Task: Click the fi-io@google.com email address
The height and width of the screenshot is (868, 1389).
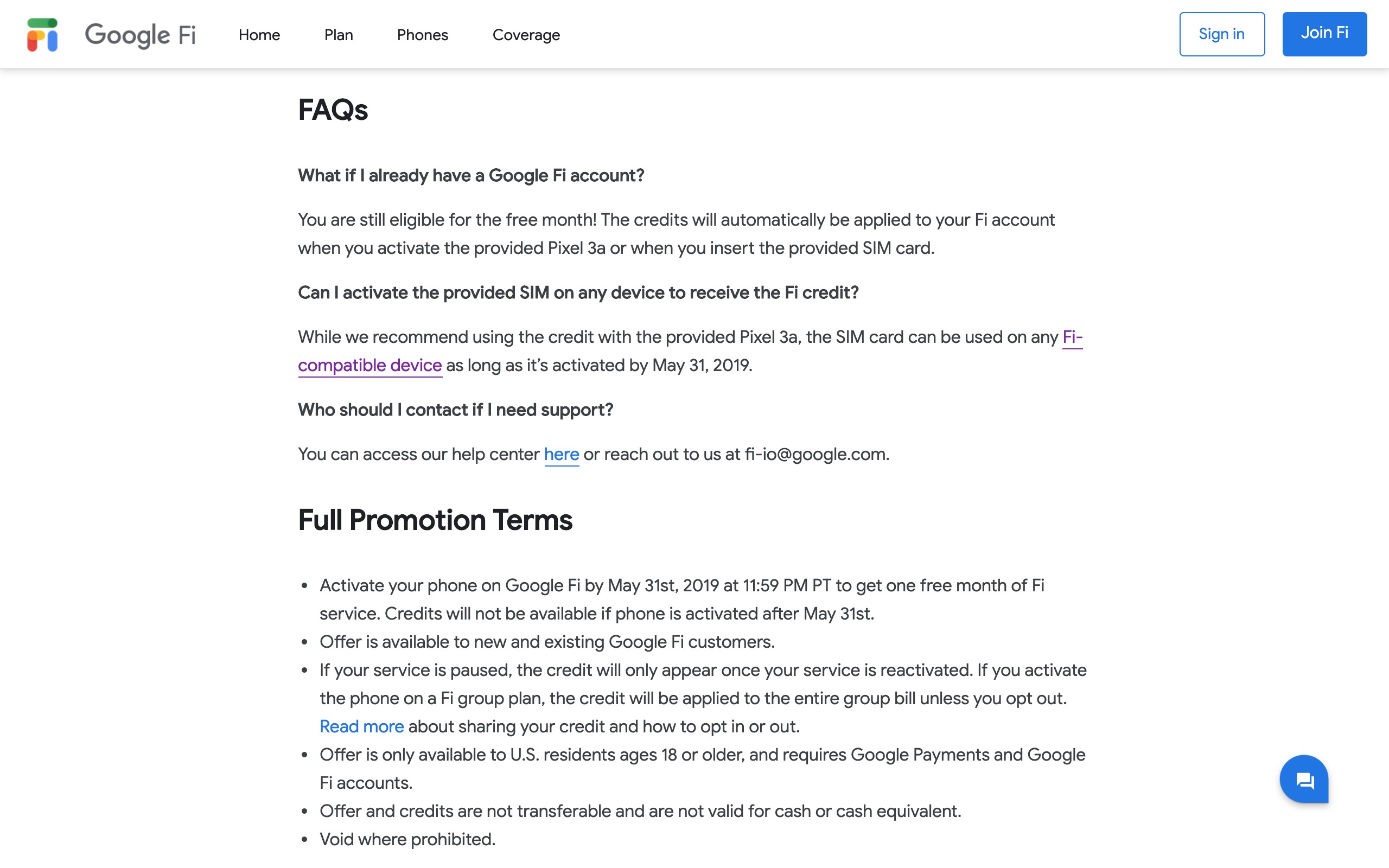Action: (x=815, y=454)
